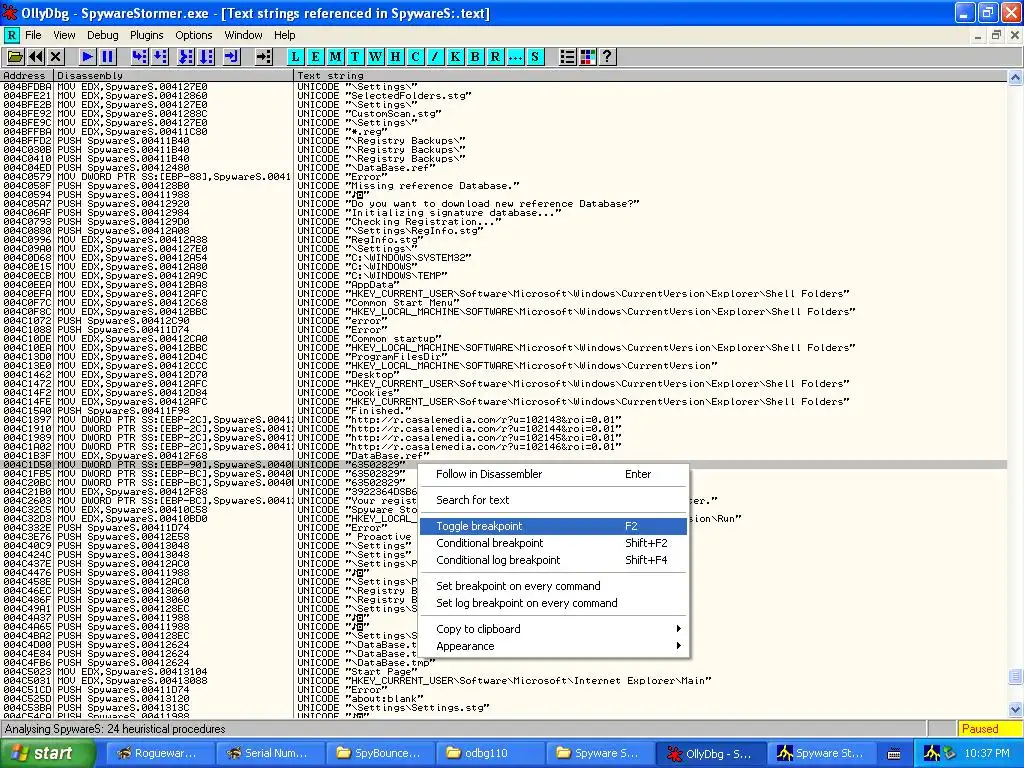Viewport: 1024px width, 768px height.
Task: Click the "about:blank" string row
Action: click(x=504, y=699)
